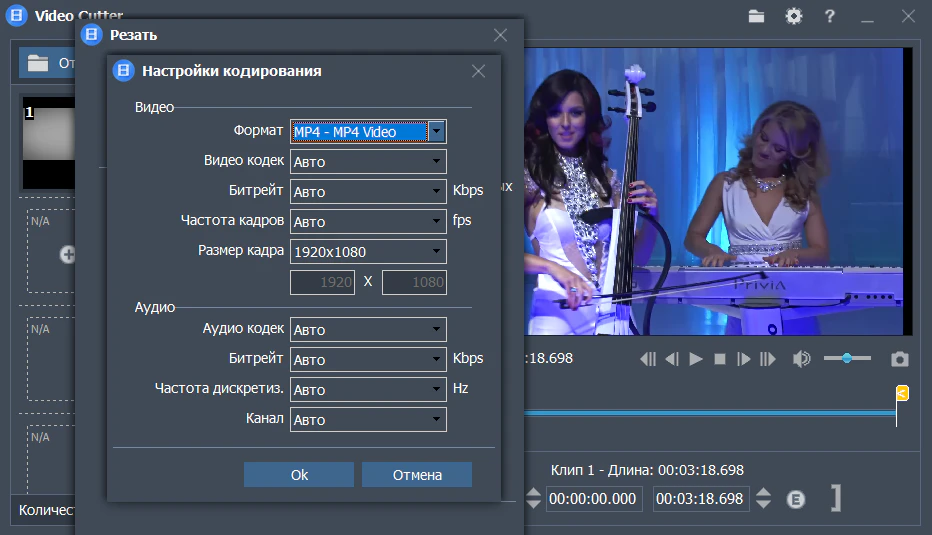Click the yellow end marker on timeline
This screenshot has height=535, width=932.
pyautogui.click(x=902, y=393)
